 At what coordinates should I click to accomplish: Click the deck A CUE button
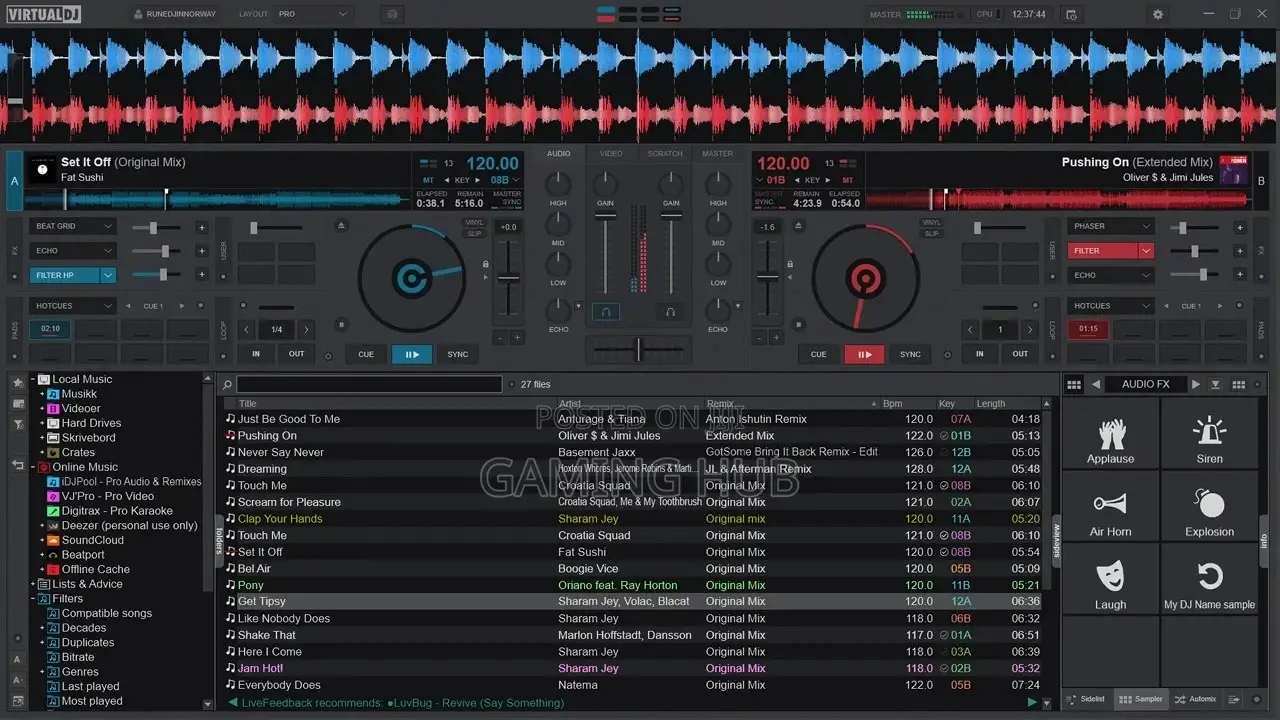[366, 354]
